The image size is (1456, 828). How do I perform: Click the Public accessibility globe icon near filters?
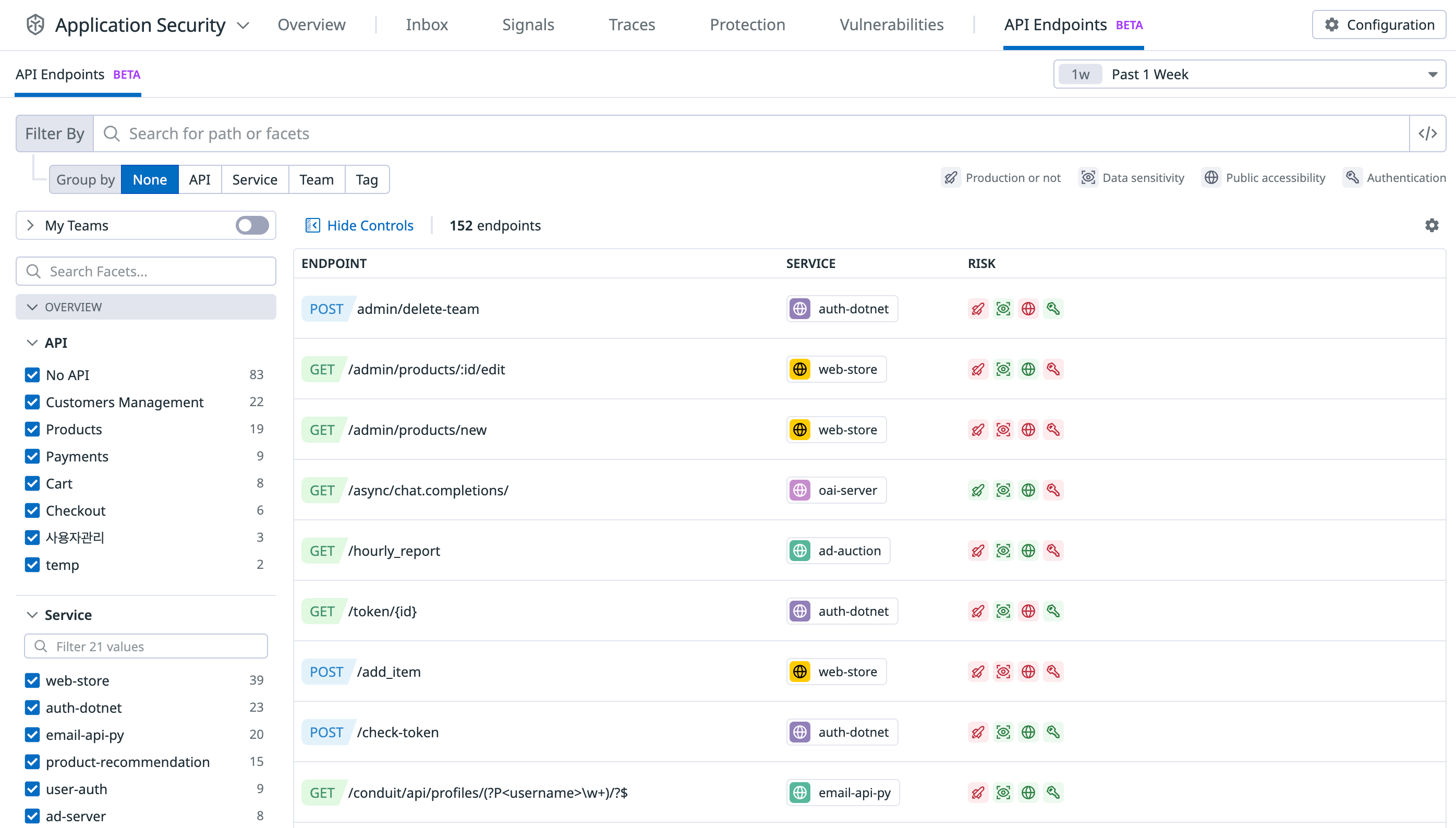click(1211, 177)
